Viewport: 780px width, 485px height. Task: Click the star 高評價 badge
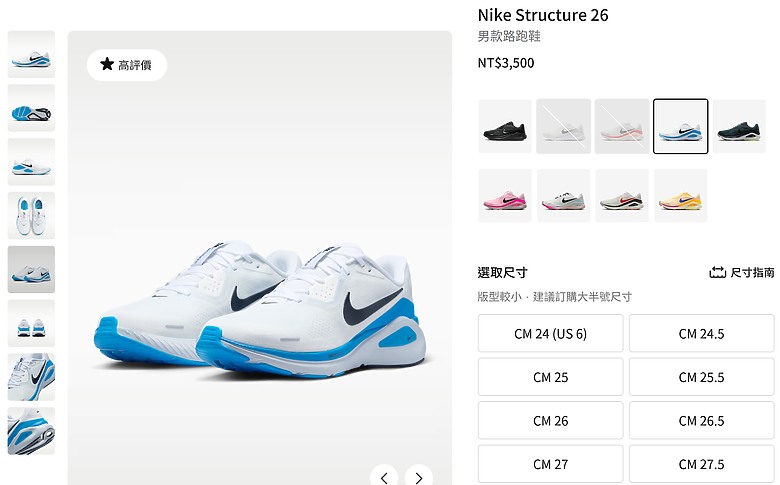(x=127, y=65)
